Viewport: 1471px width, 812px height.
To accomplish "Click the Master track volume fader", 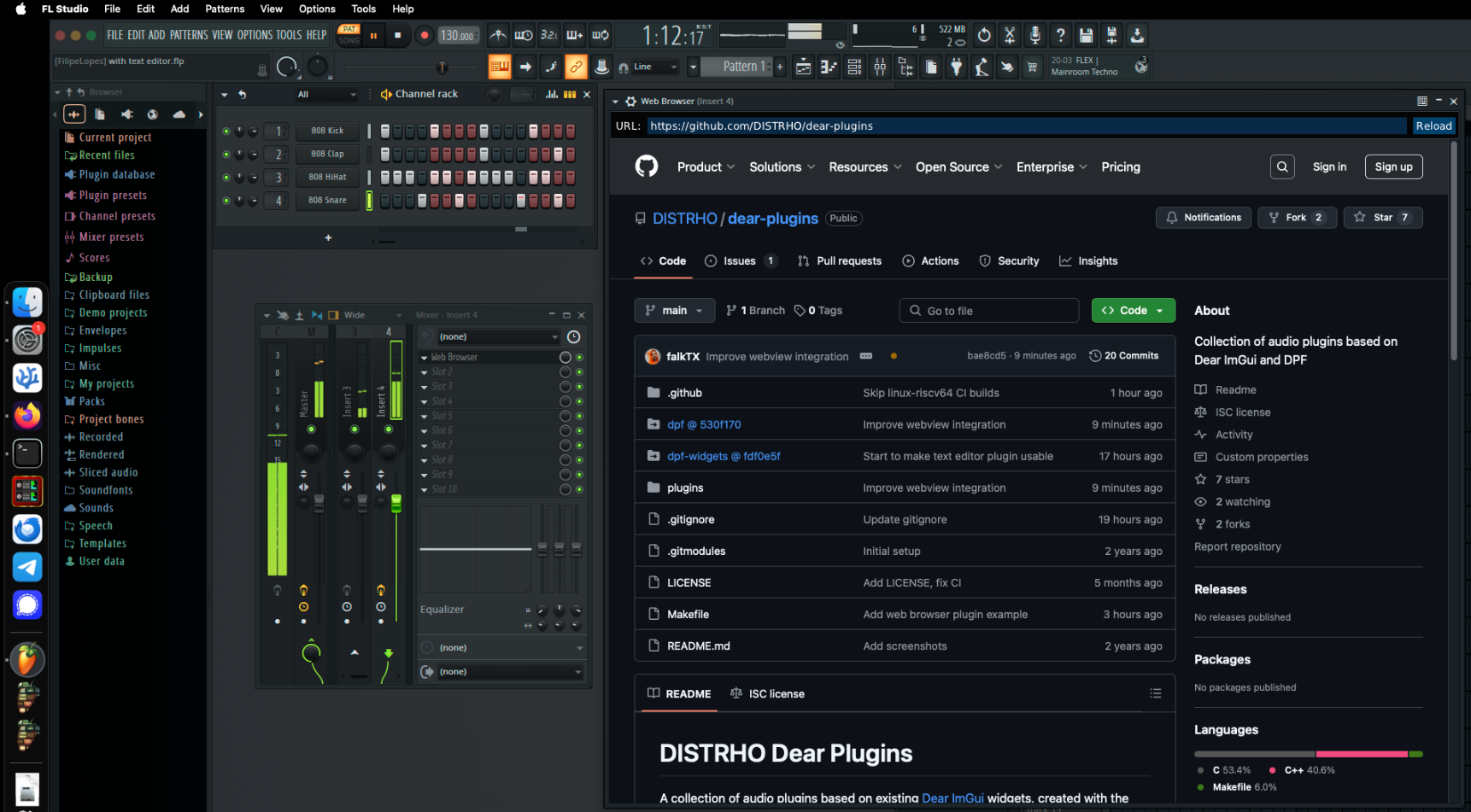I will click(319, 503).
